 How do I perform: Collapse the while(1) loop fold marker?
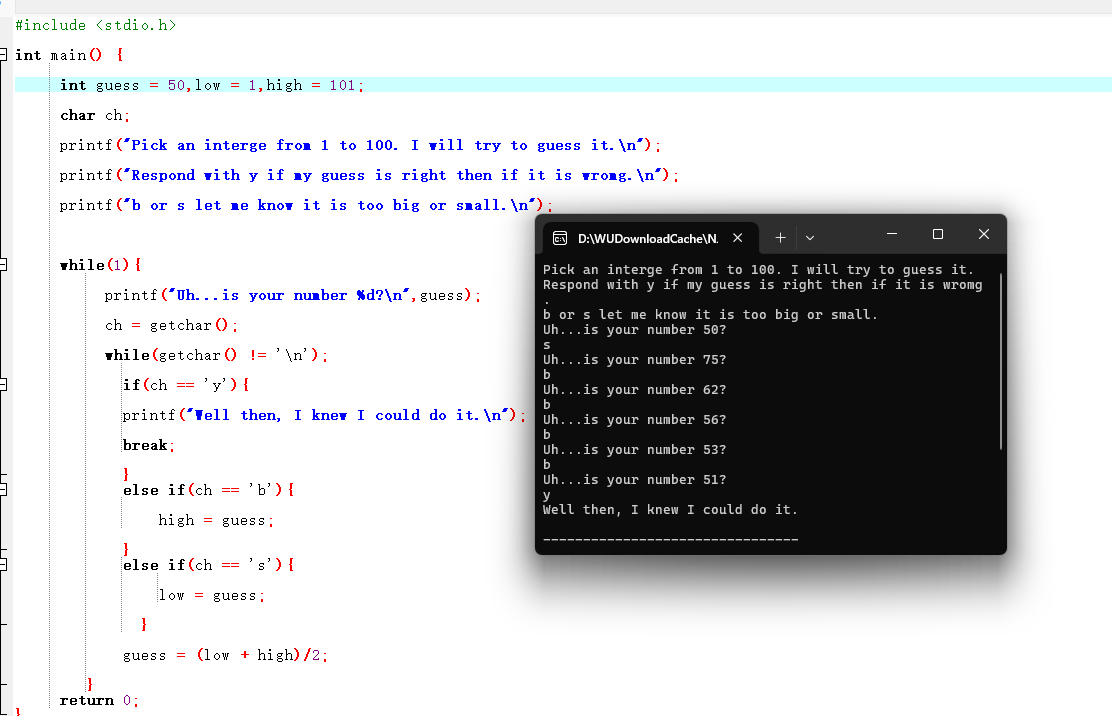pyautogui.click(x=3, y=264)
